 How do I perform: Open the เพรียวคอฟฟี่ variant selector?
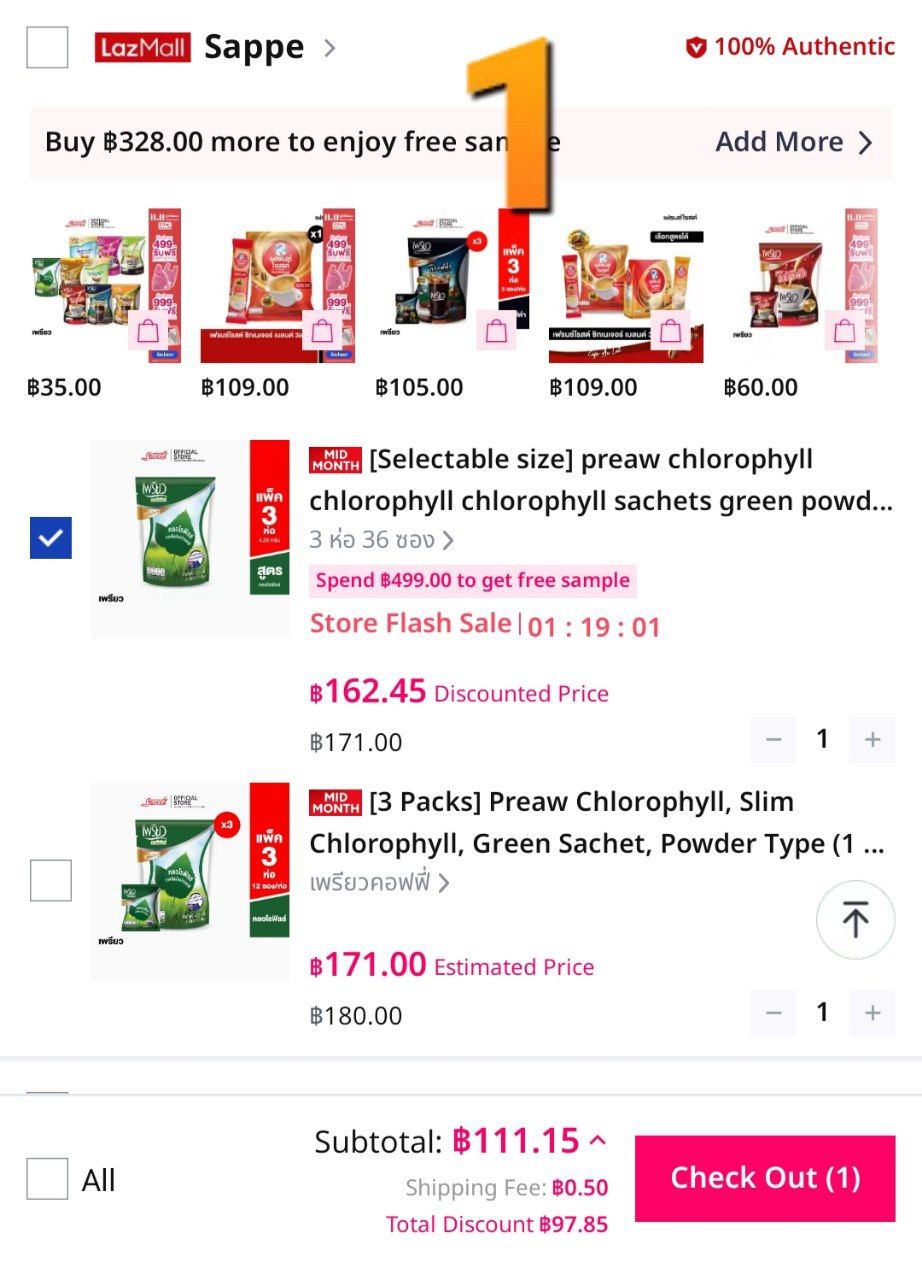click(380, 883)
